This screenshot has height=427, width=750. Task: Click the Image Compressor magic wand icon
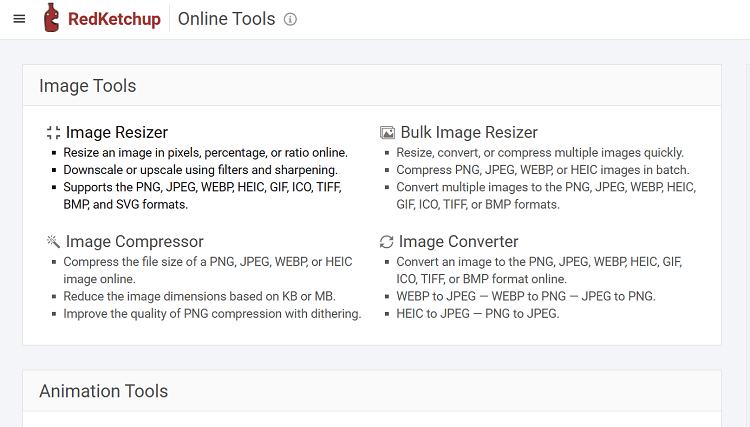(x=53, y=241)
